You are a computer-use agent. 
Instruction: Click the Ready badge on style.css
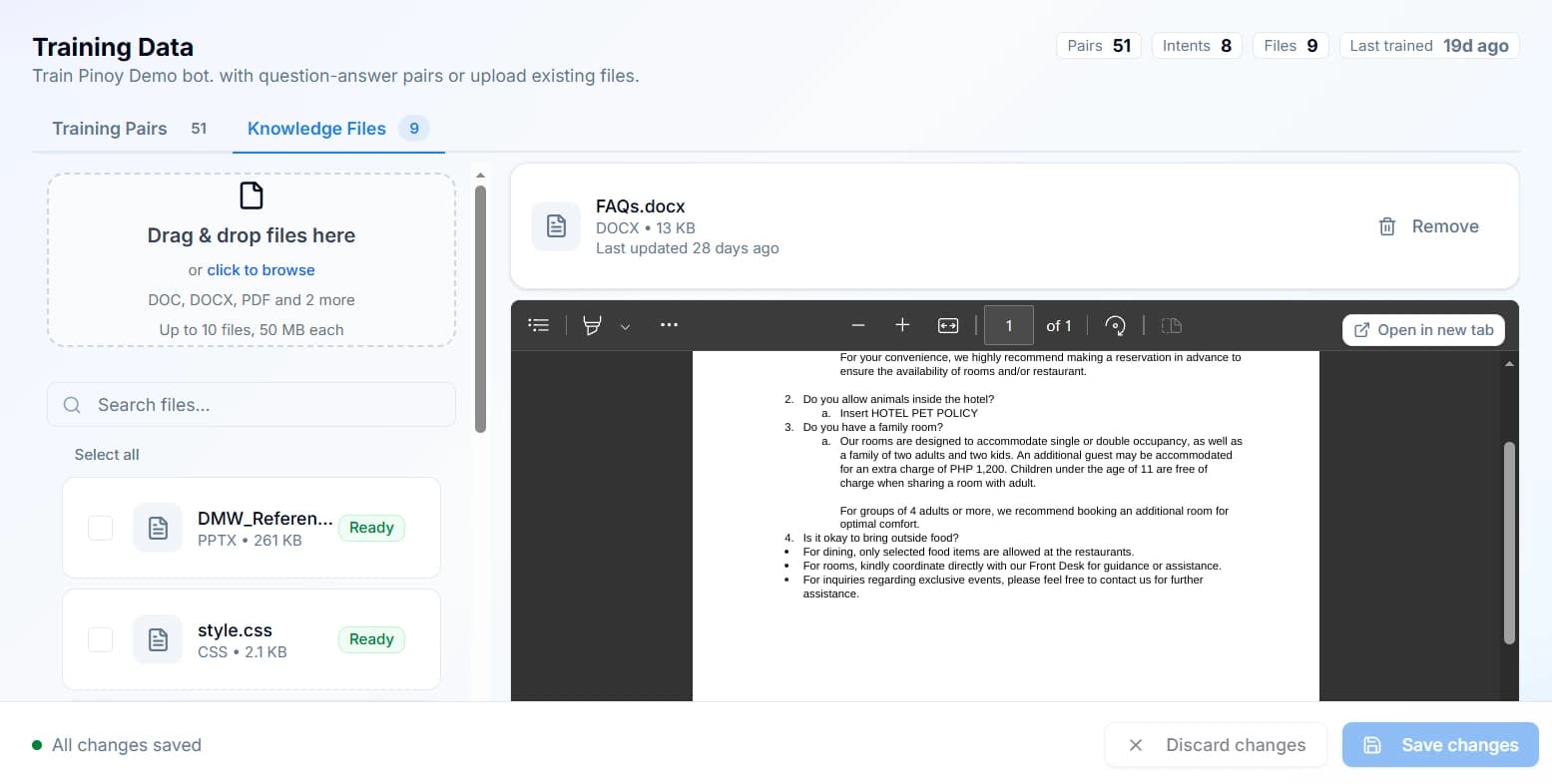click(x=371, y=639)
